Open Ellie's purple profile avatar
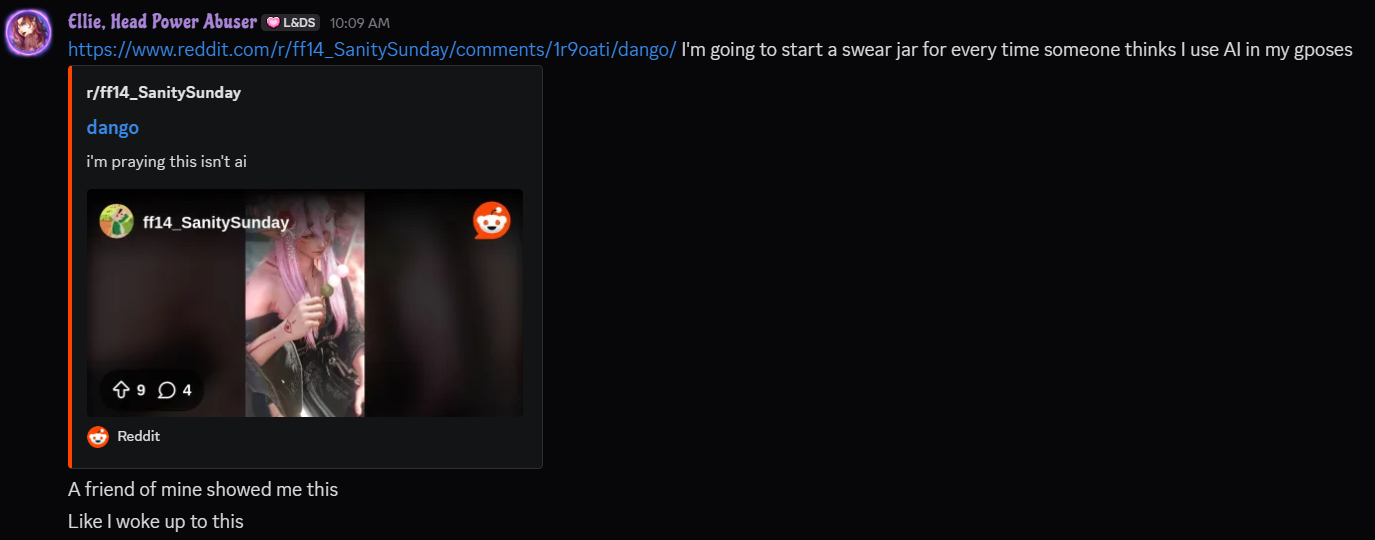Image resolution: width=1375 pixels, height=540 pixels. [28, 31]
